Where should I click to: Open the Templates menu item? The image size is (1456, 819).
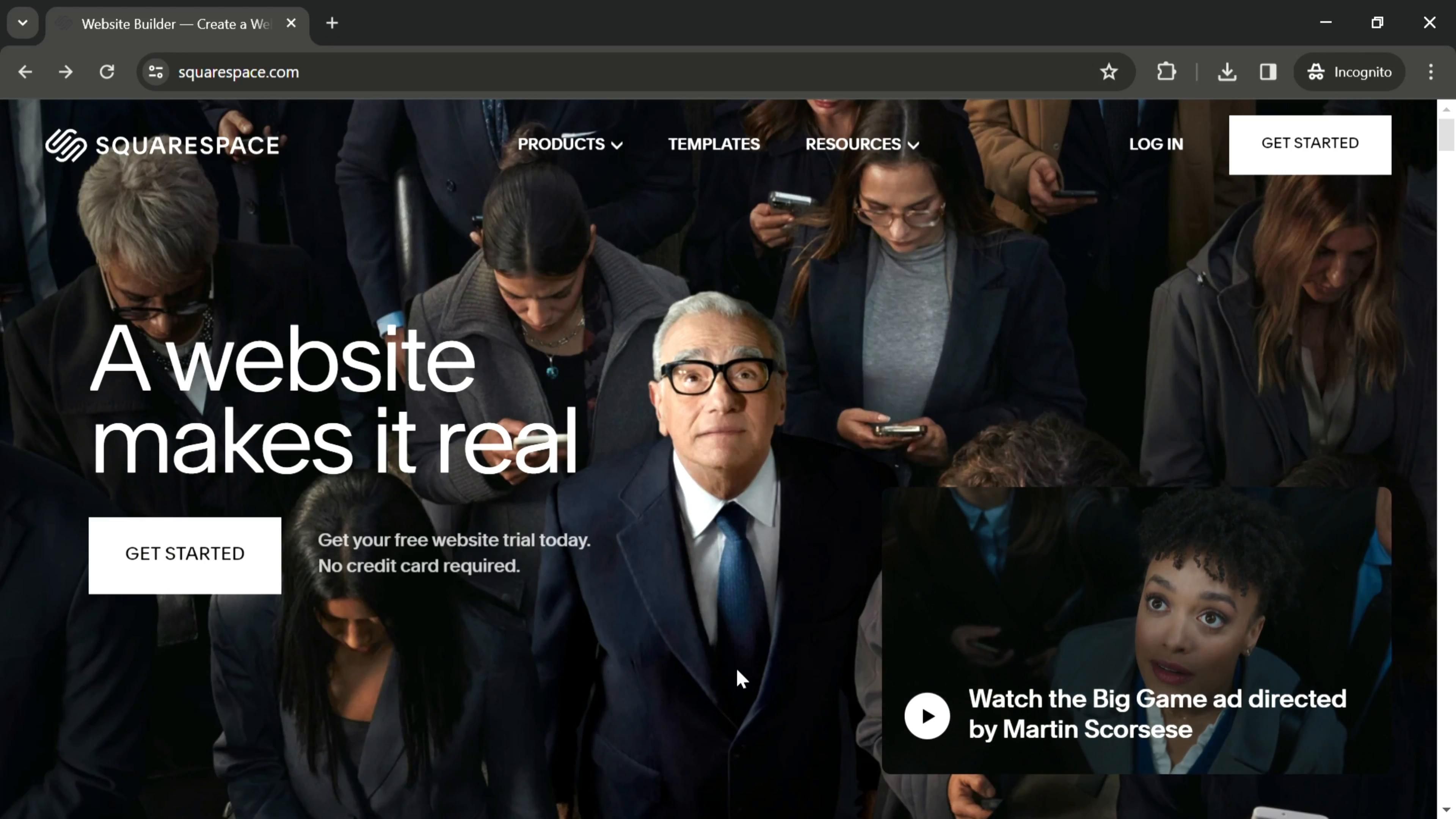pos(713,144)
